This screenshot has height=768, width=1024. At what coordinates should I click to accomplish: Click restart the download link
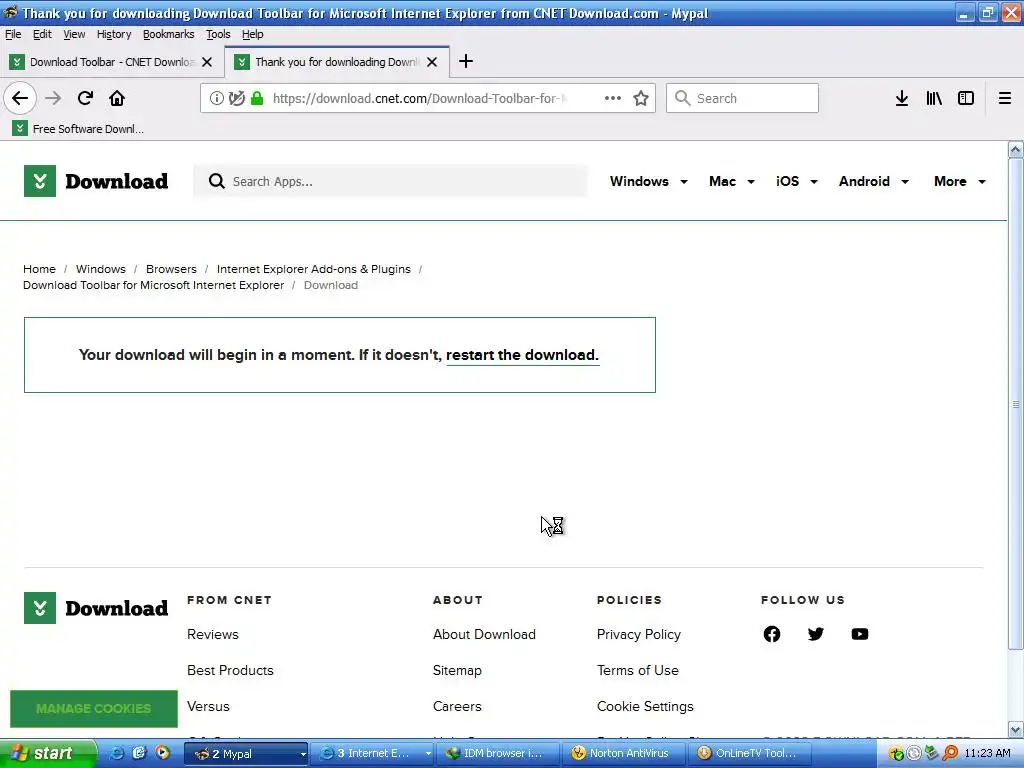[522, 355]
